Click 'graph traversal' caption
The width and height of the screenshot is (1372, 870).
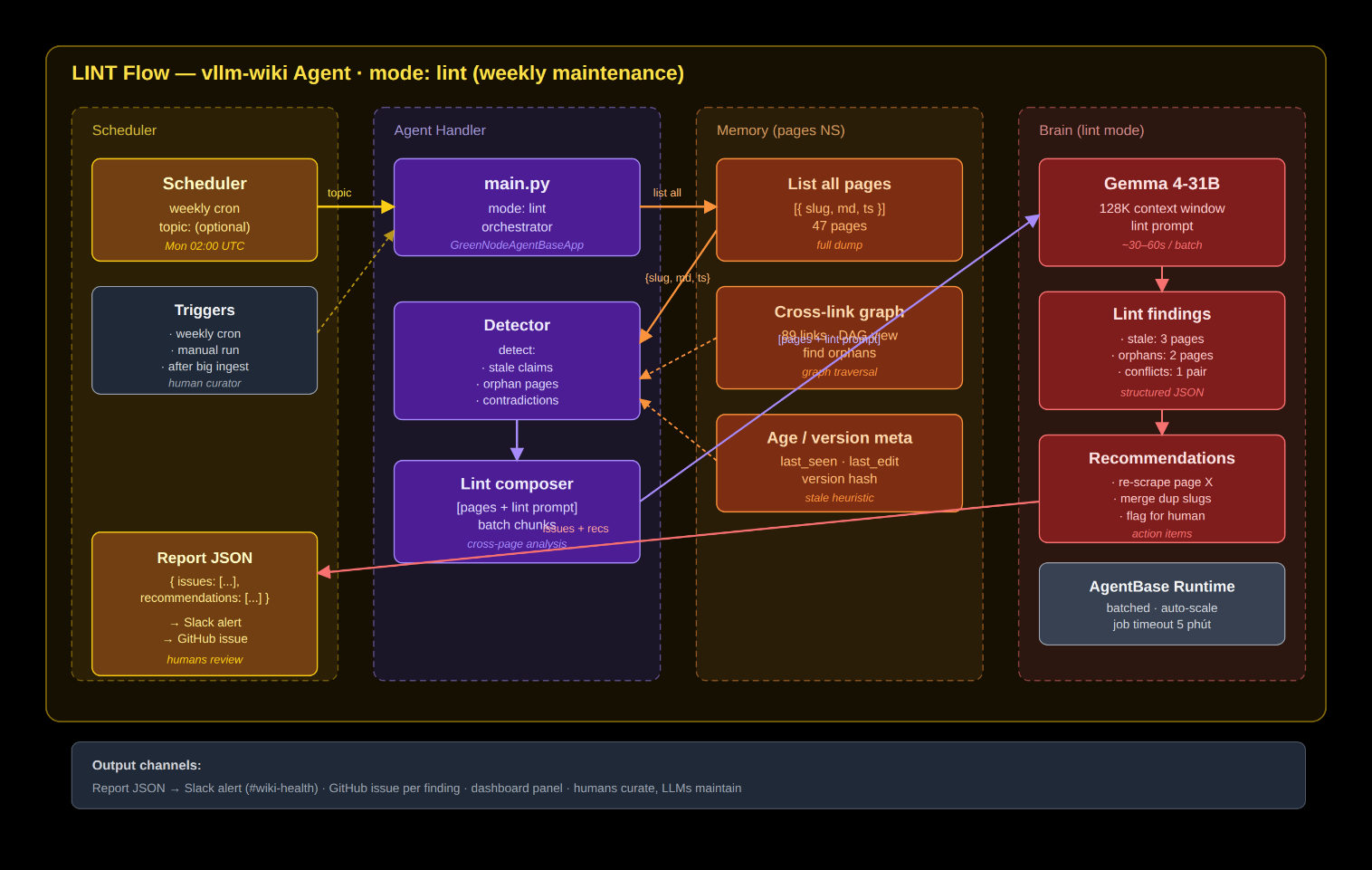[839, 372]
